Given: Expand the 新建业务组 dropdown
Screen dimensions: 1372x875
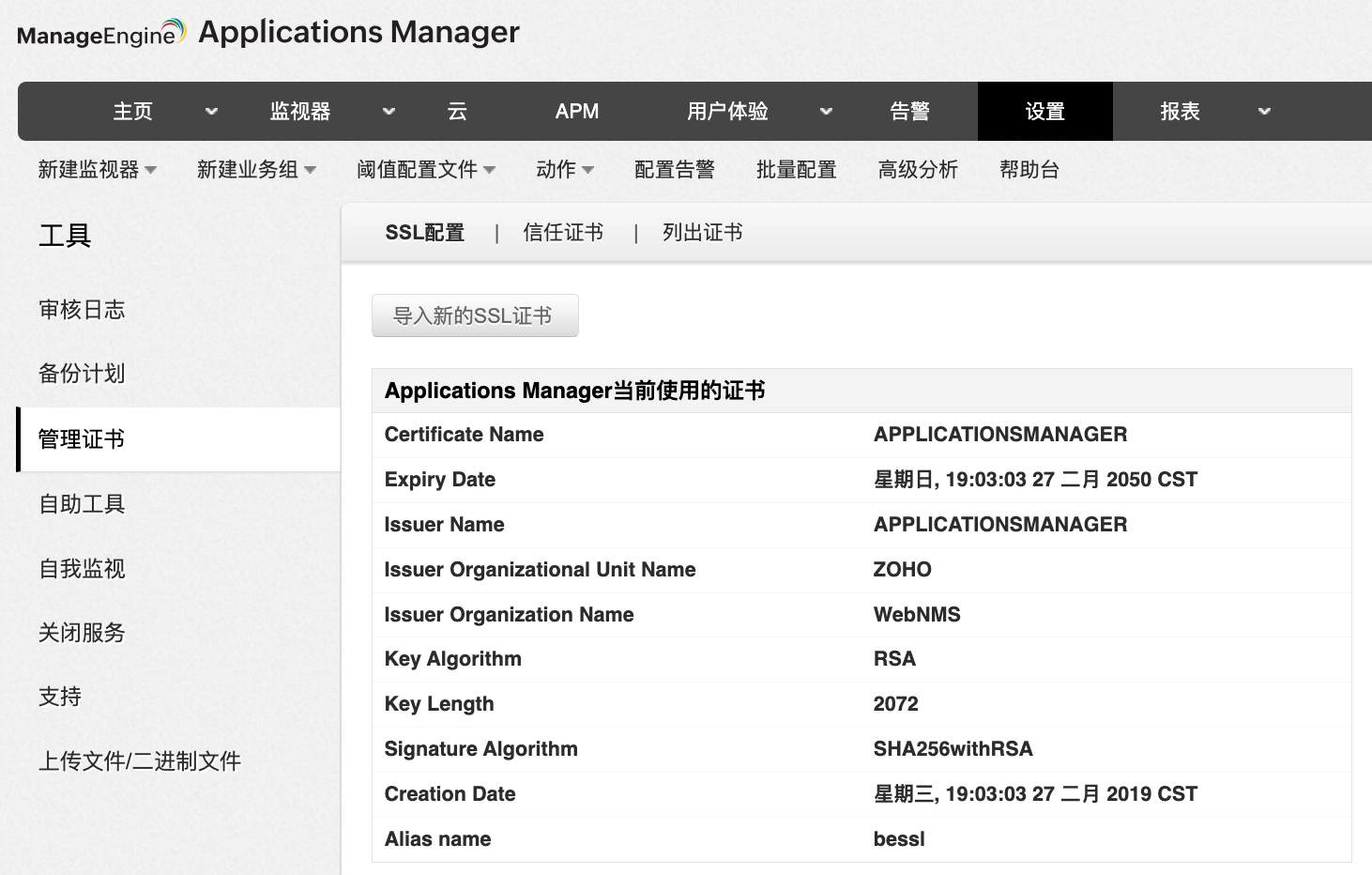Looking at the screenshot, I should tap(256, 170).
